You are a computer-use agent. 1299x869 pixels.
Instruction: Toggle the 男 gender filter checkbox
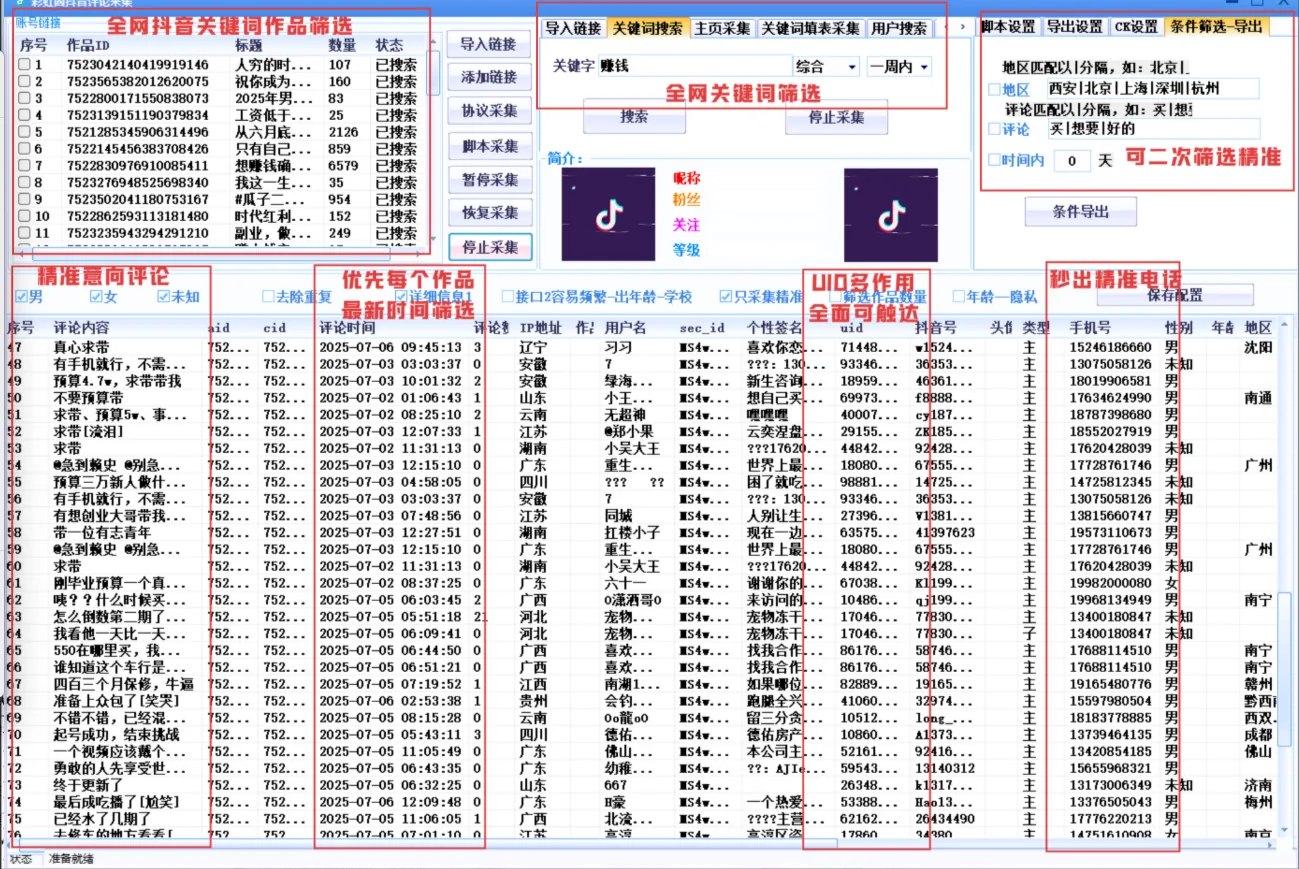coord(22,296)
